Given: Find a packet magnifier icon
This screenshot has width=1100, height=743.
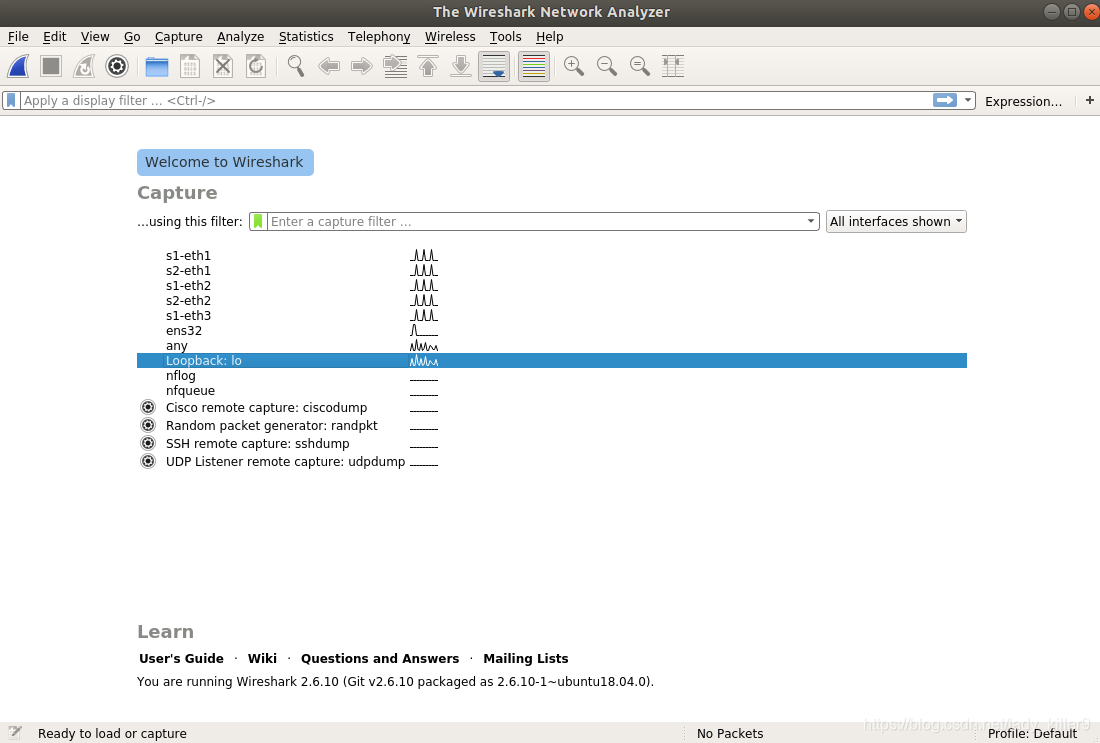Looking at the screenshot, I should point(295,66).
